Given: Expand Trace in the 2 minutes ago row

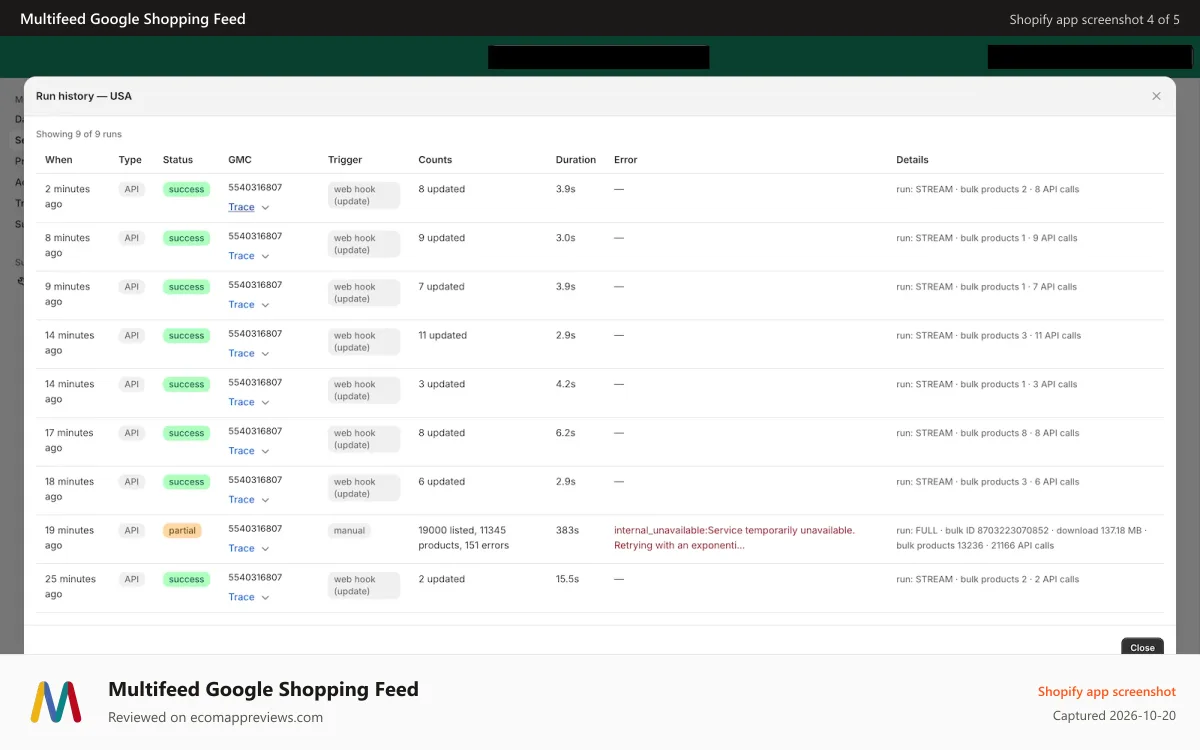Looking at the screenshot, I should pos(249,207).
